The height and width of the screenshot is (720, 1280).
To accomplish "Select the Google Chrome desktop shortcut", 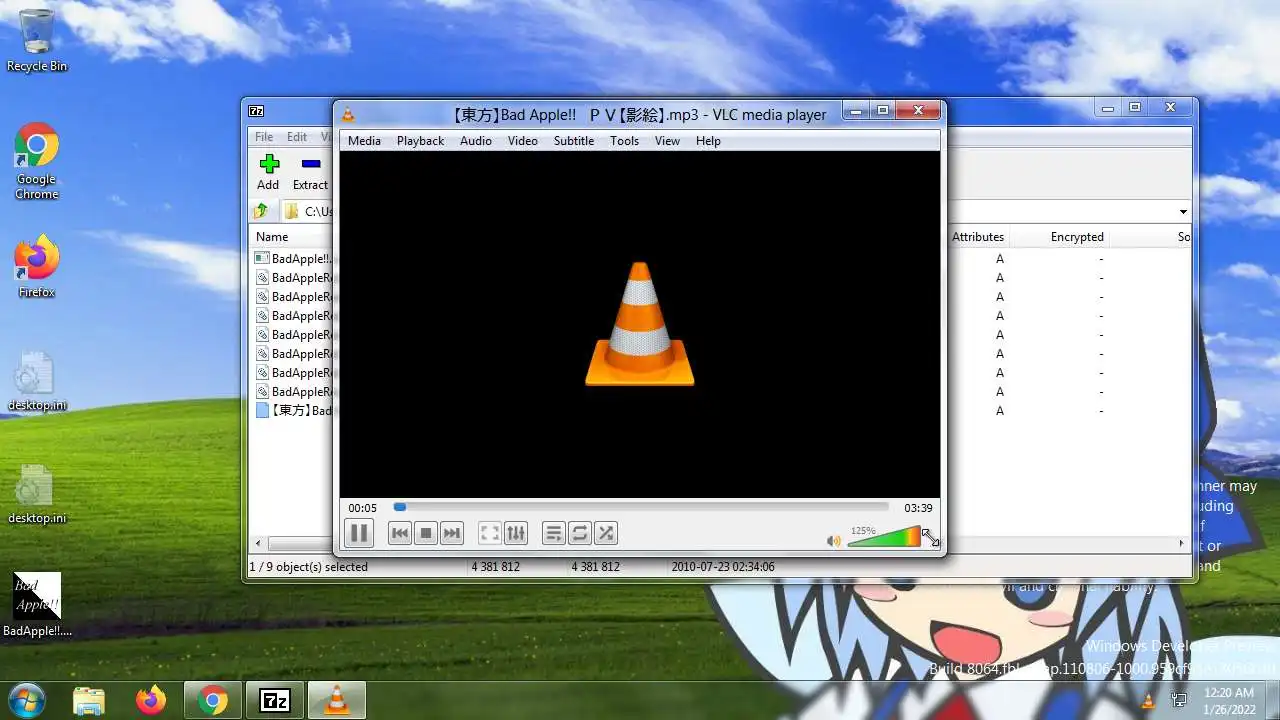I will click(37, 162).
